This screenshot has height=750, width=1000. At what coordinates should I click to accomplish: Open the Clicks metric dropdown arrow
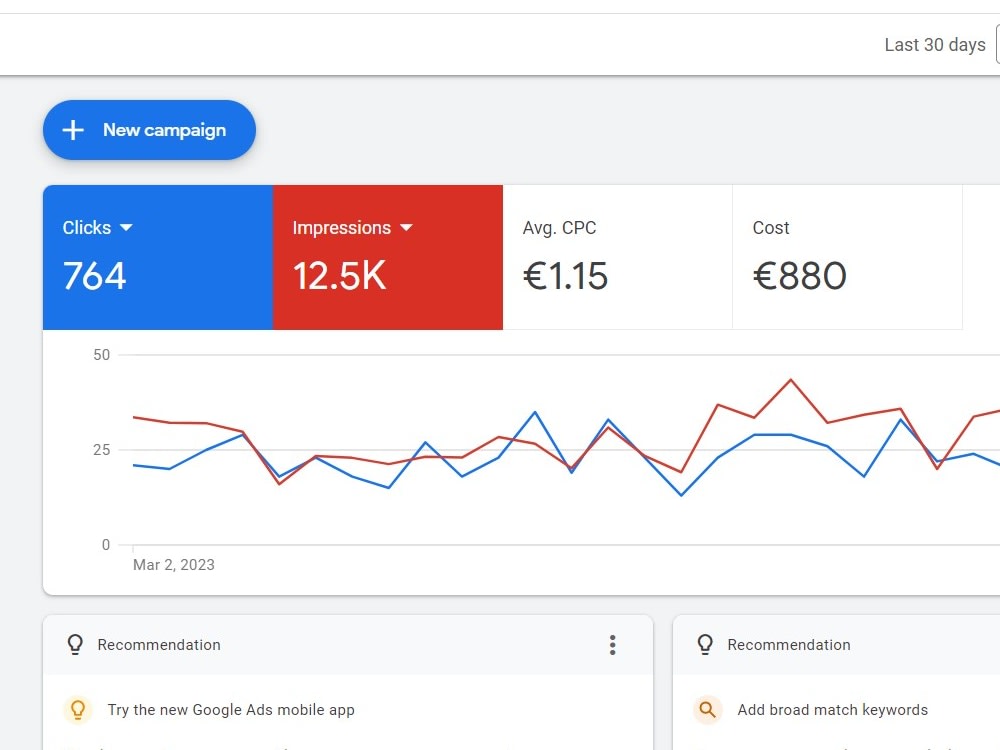click(x=126, y=228)
